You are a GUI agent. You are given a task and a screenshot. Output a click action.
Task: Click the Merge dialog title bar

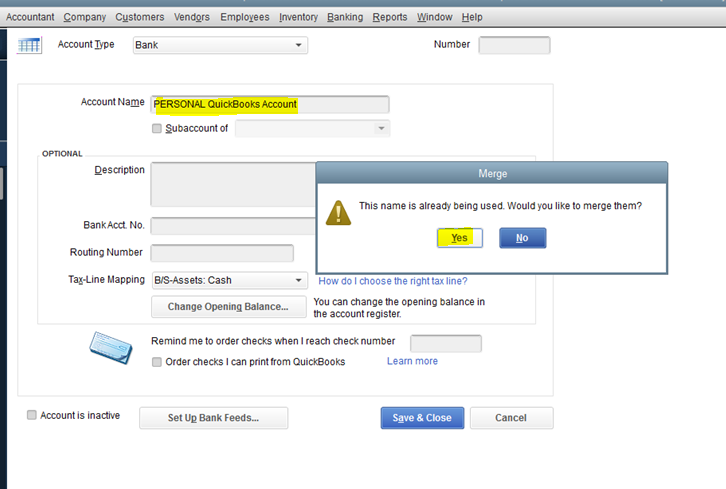(492, 173)
